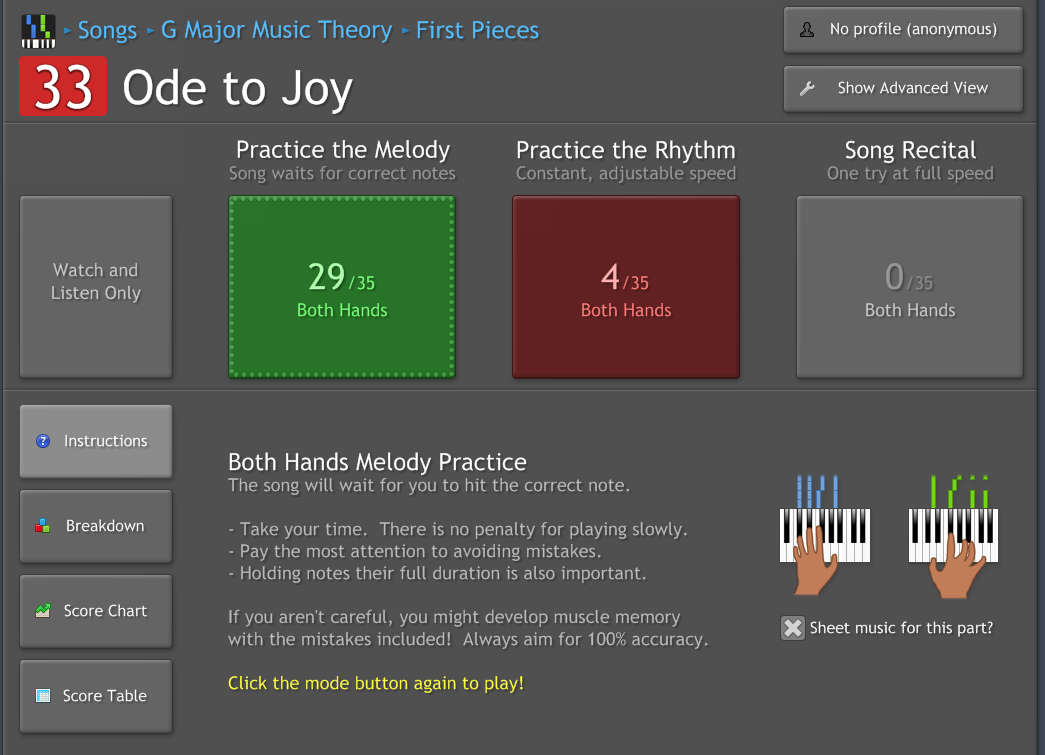Click the colored blocks Breakdown icon
The width and height of the screenshot is (1045, 755).
[43, 526]
